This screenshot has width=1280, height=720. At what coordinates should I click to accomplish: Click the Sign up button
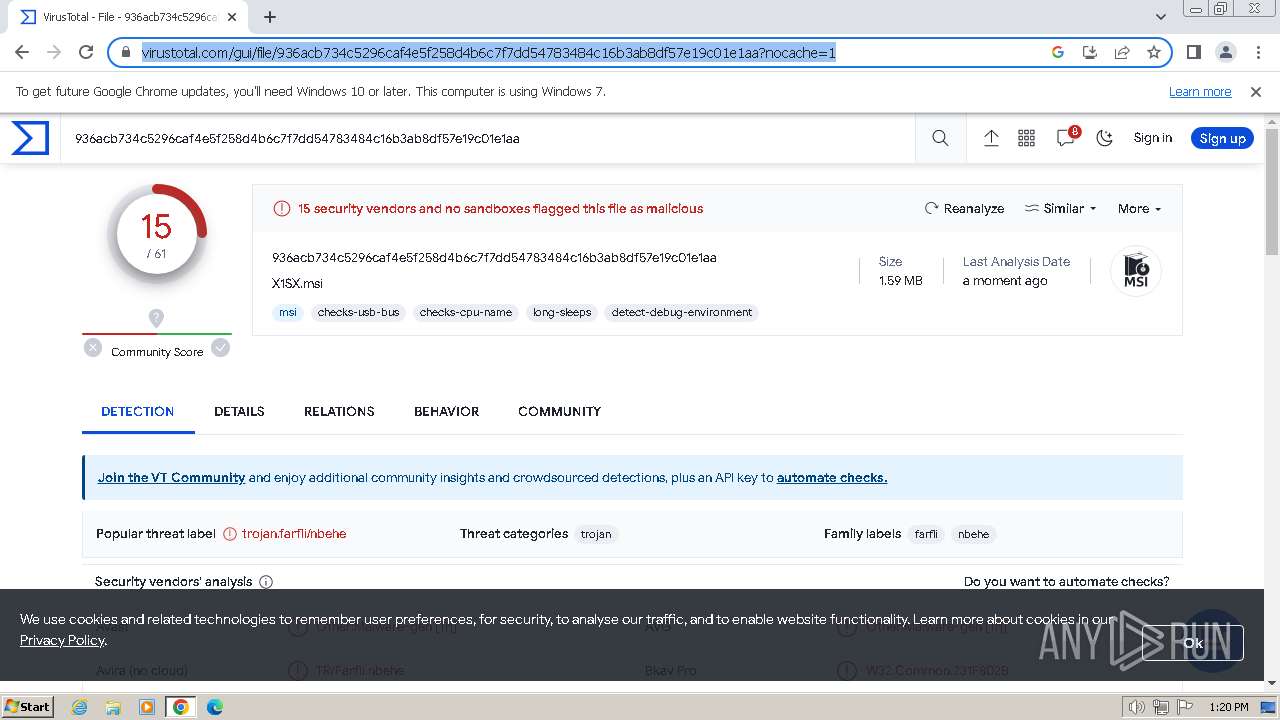tap(1222, 138)
